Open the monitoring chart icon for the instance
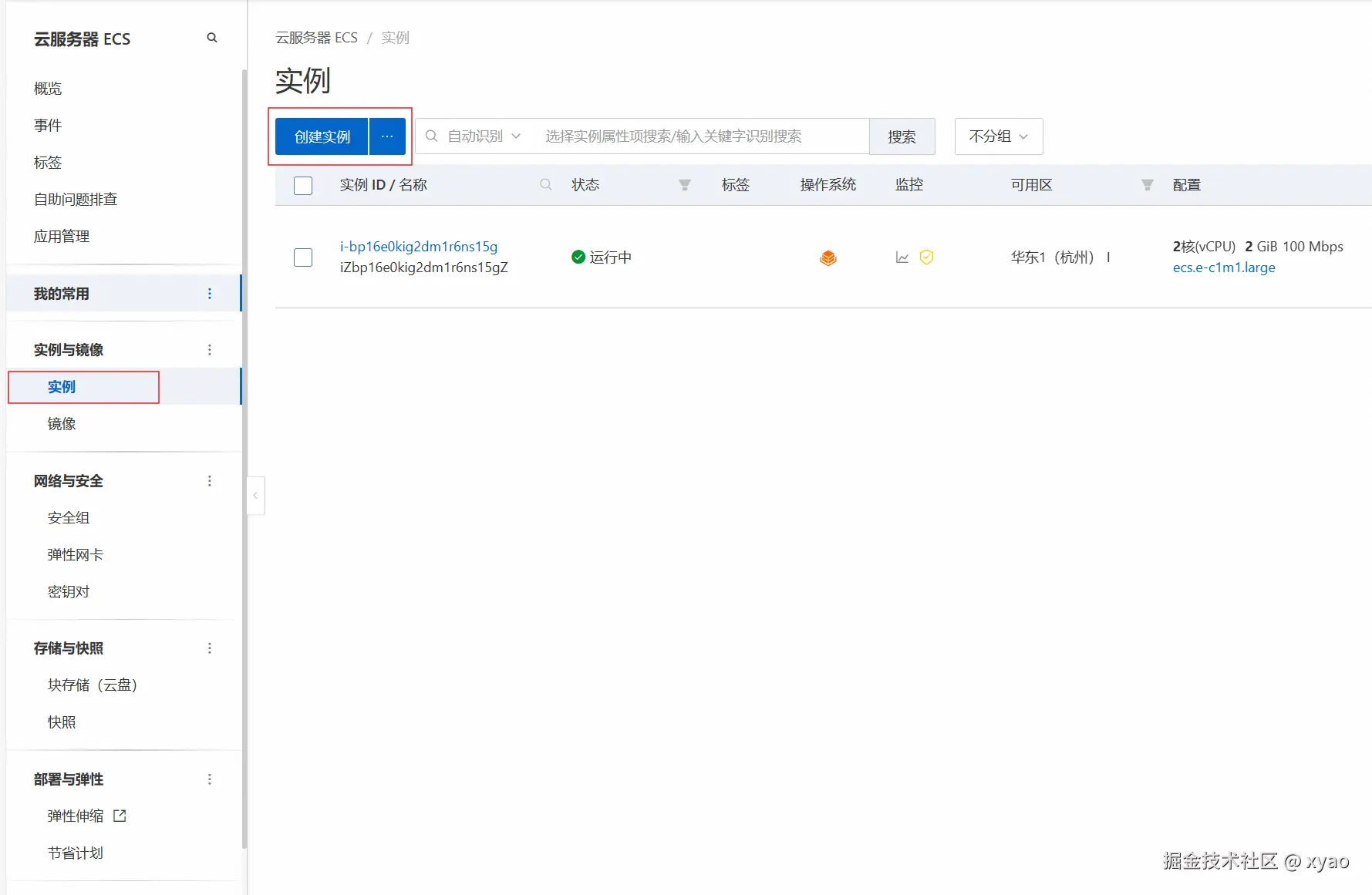1372x895 pixels. (x=902, y=257)
